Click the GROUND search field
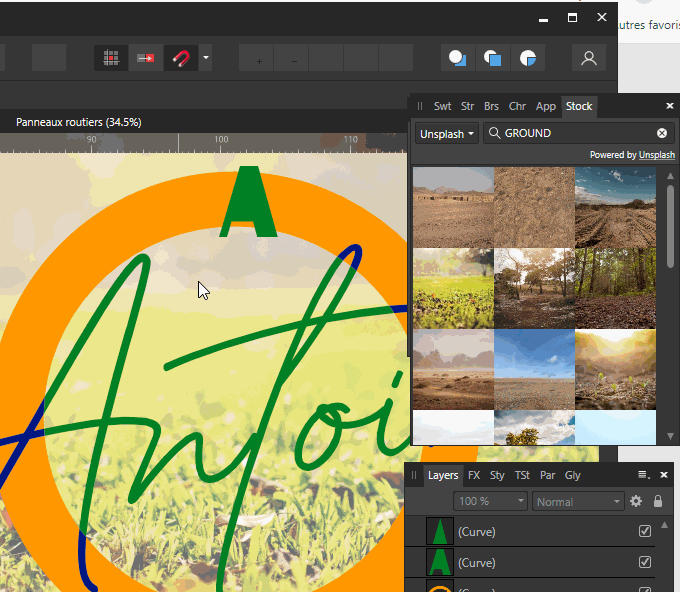680x592 pixels. (579, 133)
